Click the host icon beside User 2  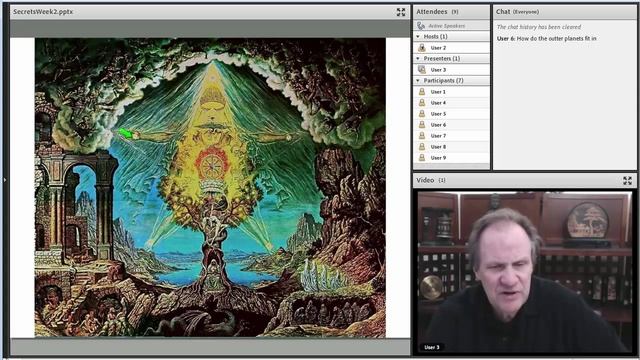point(422,48)
